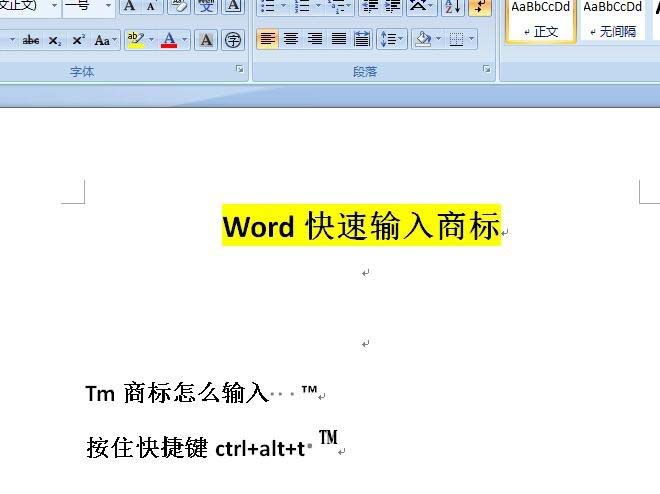This screenshot has width=660, height=494.
Task: Open text highlight color dropdown arrow
Action: click(x=151, y=40)
